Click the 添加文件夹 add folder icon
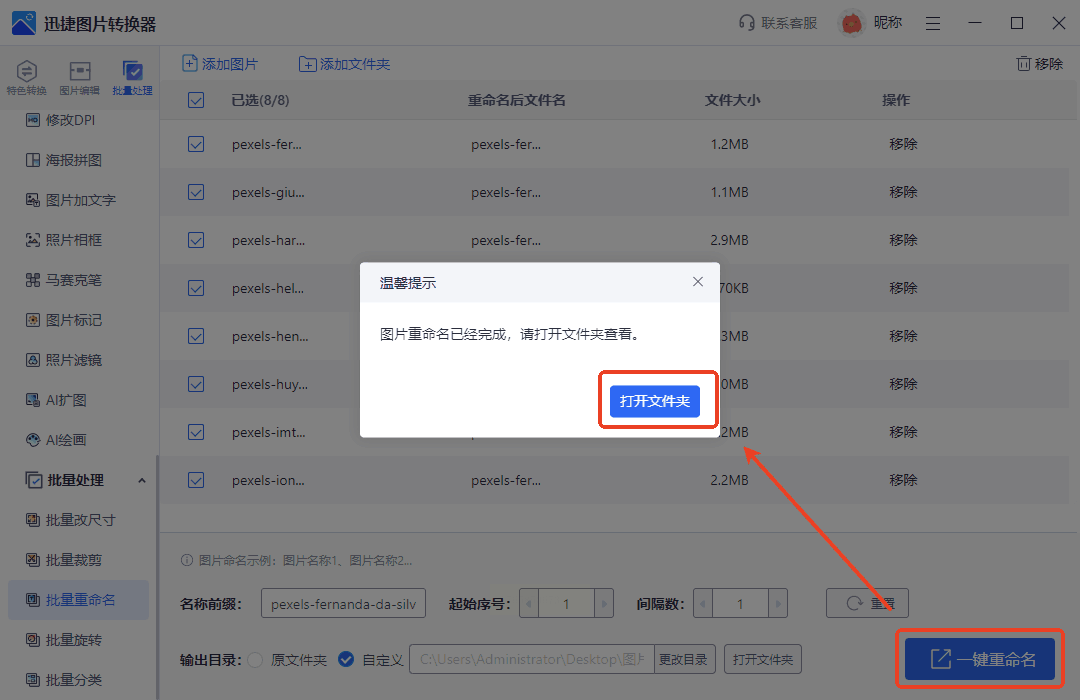The width and height of the screenshot is (1080, 700). tap(307, 64)
